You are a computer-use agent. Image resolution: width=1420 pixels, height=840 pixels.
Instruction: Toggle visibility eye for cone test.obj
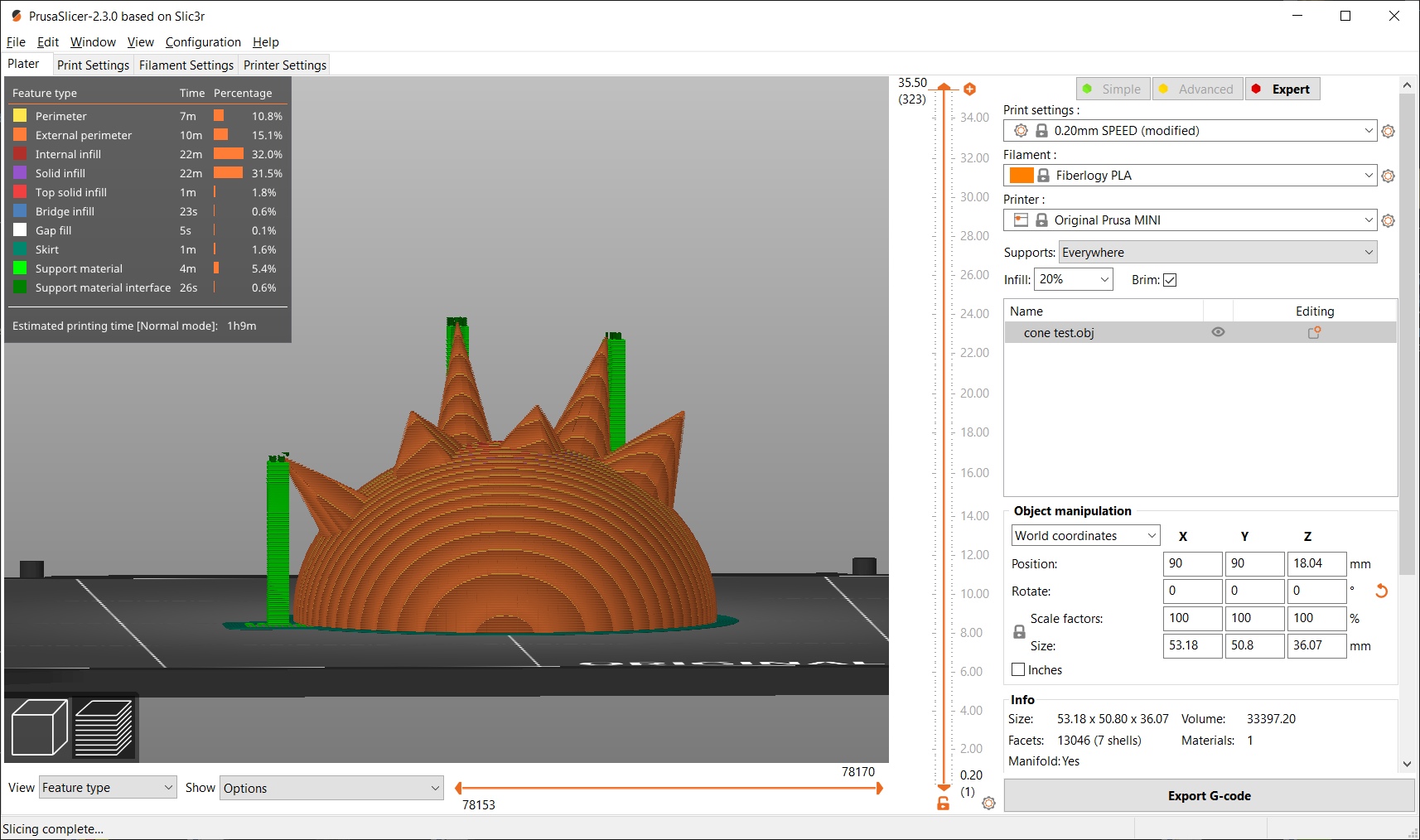click(x=1218, y=332)
